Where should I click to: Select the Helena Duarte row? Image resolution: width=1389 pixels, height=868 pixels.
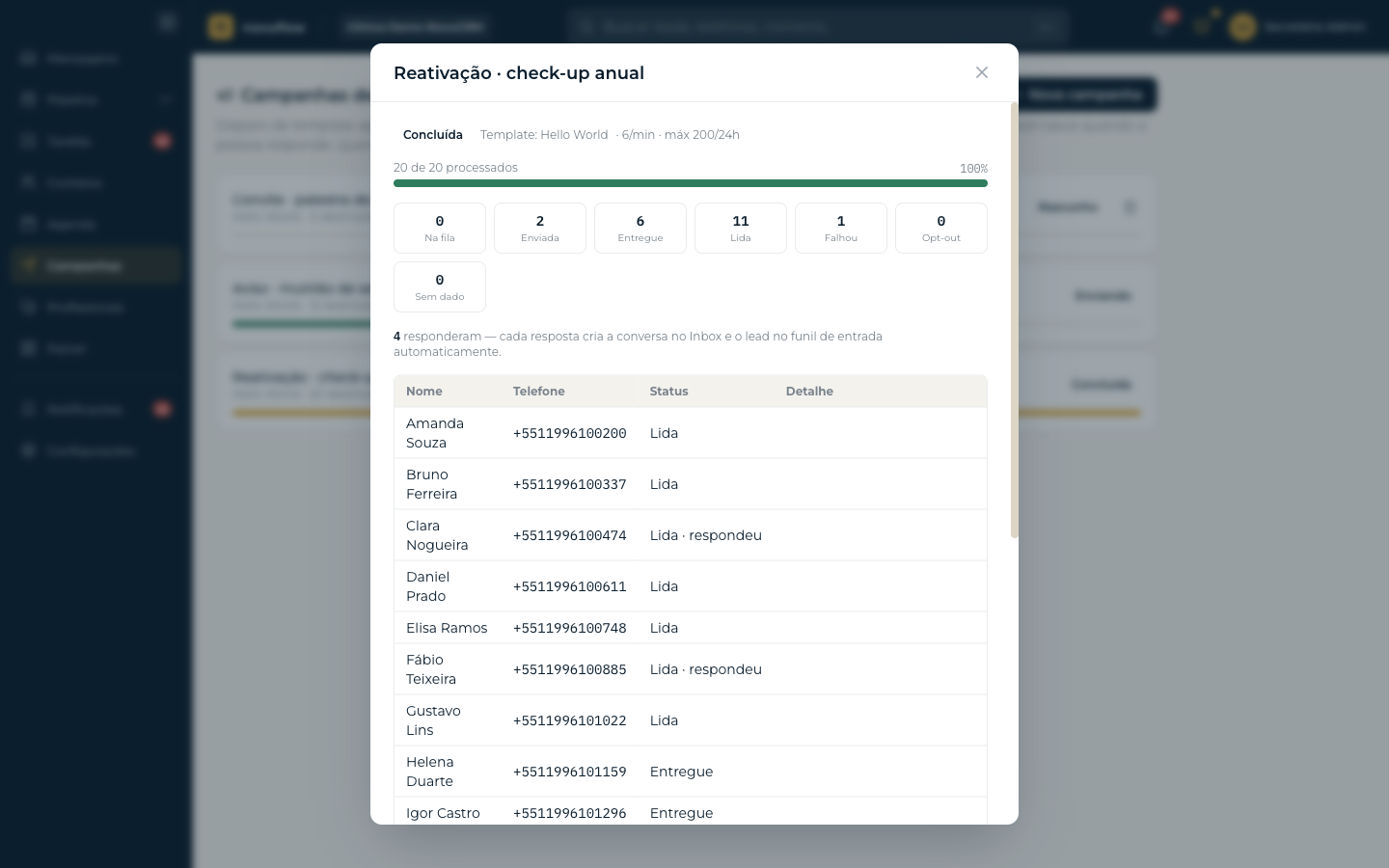coord(691,772)
